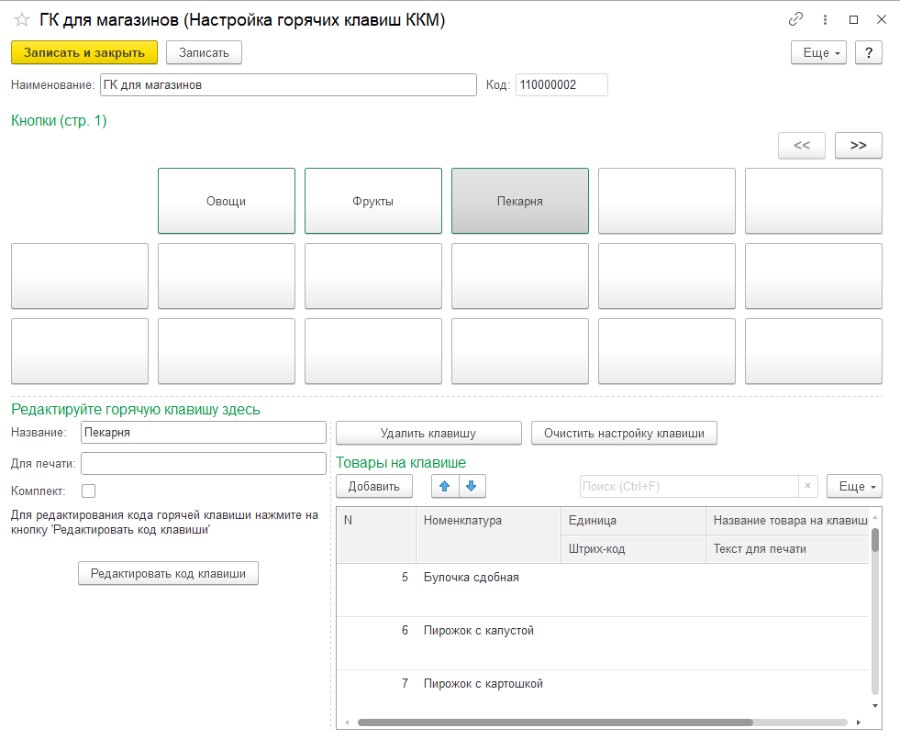Add a product with Добавить button
This screenshot has width=900, height=739.
(374, 487)
